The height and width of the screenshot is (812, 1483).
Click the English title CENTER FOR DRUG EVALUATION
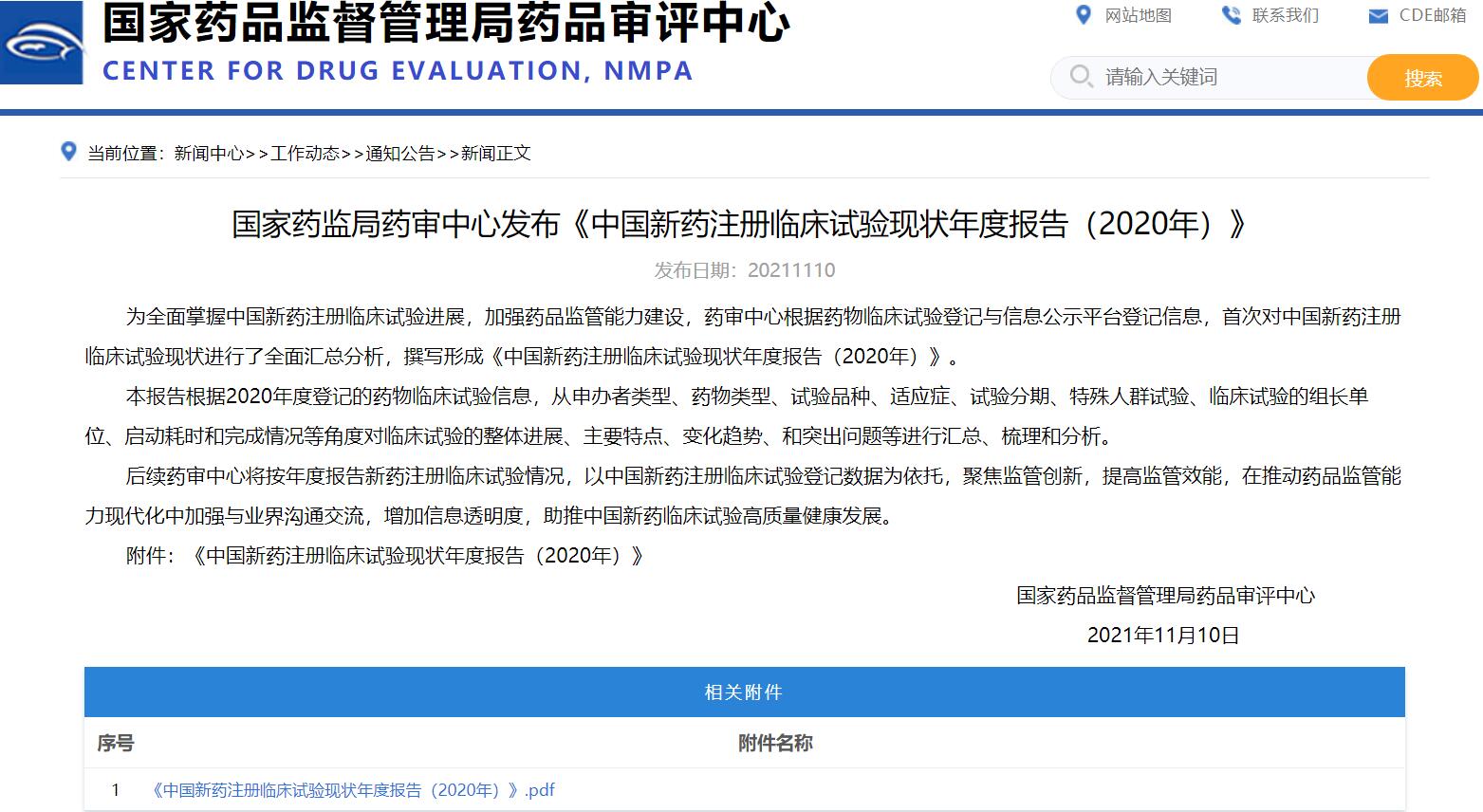[x=398, y=71]
